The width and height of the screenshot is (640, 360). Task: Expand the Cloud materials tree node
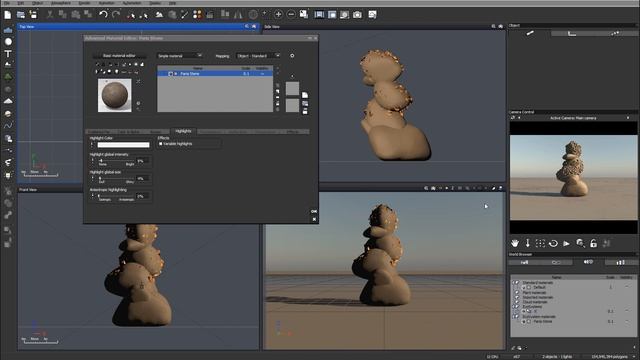click(x=516, y=302)
